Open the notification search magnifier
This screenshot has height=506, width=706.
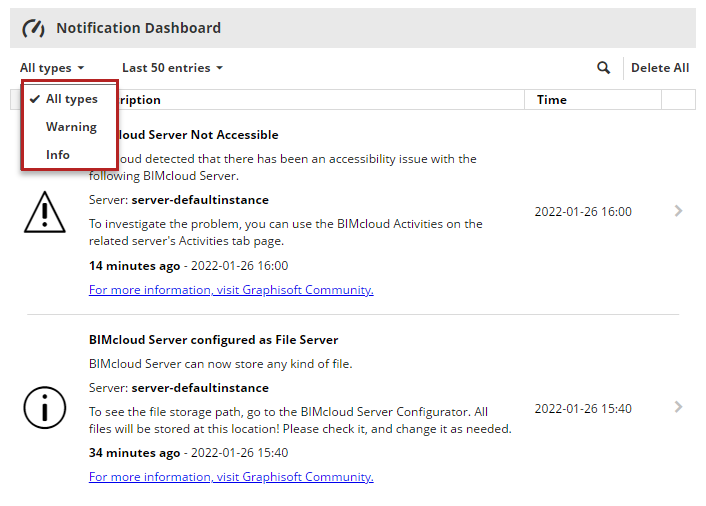click(603, 68)
